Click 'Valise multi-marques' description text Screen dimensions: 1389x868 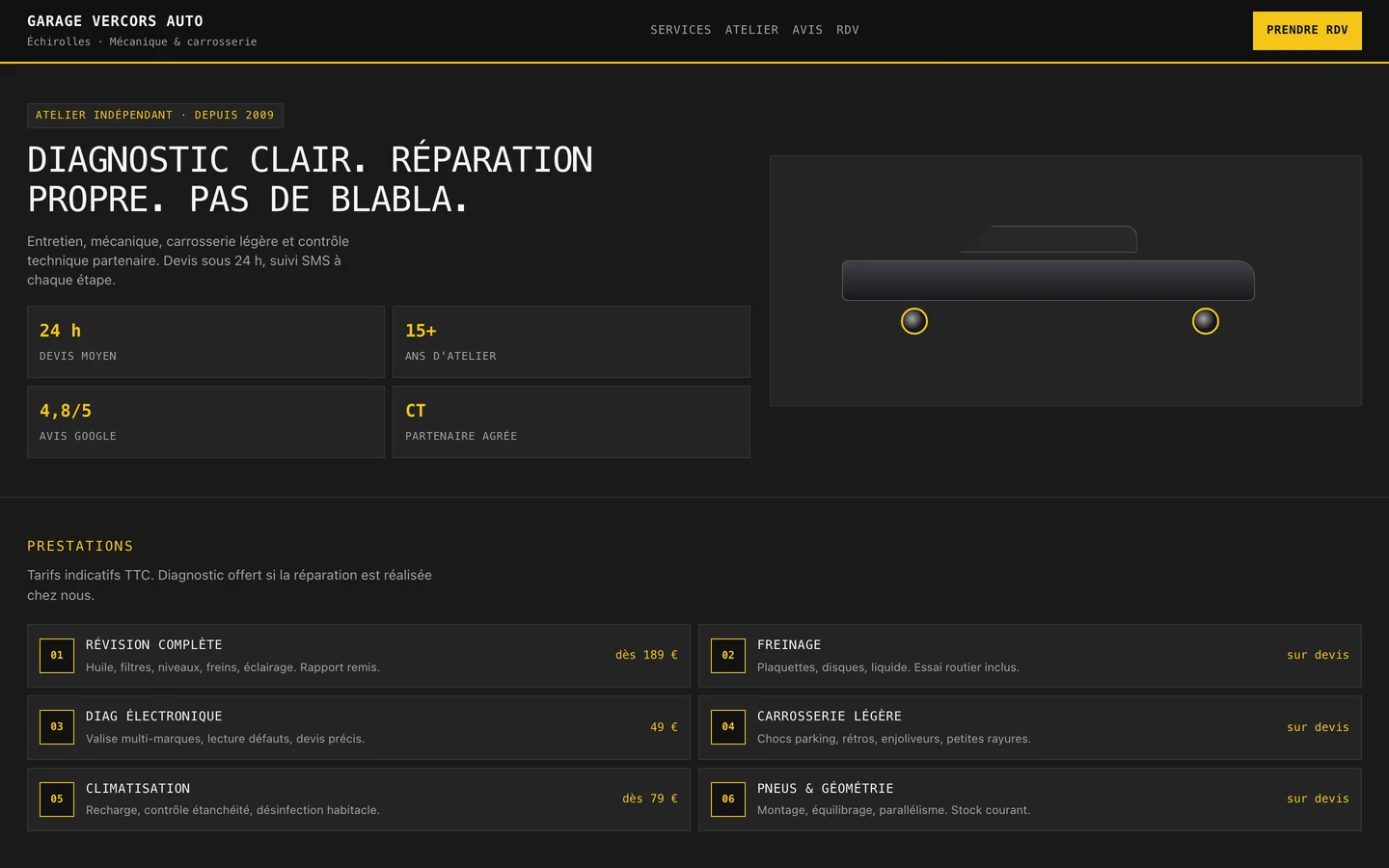225,739
